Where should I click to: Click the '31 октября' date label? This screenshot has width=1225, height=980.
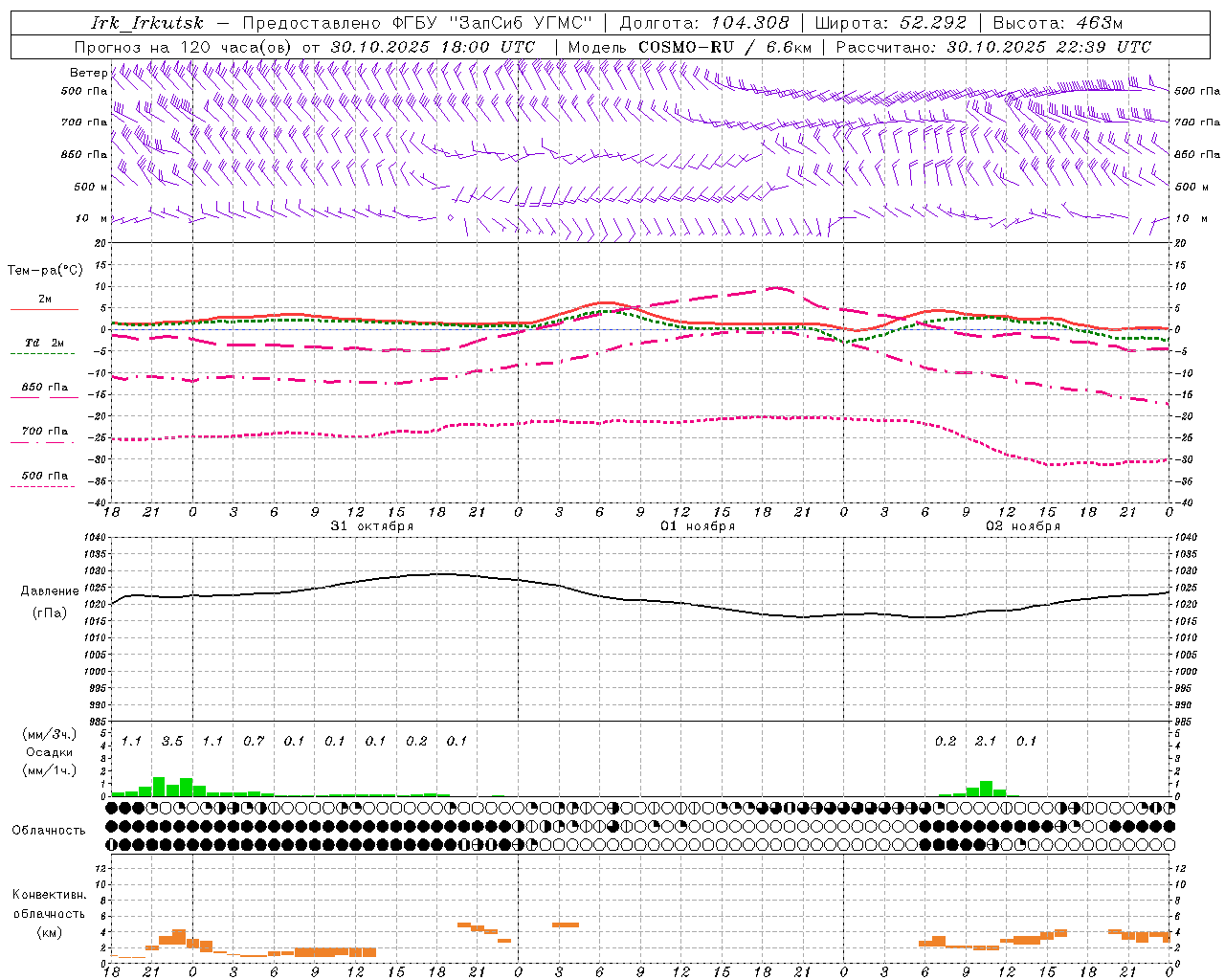tap(372, 526)
